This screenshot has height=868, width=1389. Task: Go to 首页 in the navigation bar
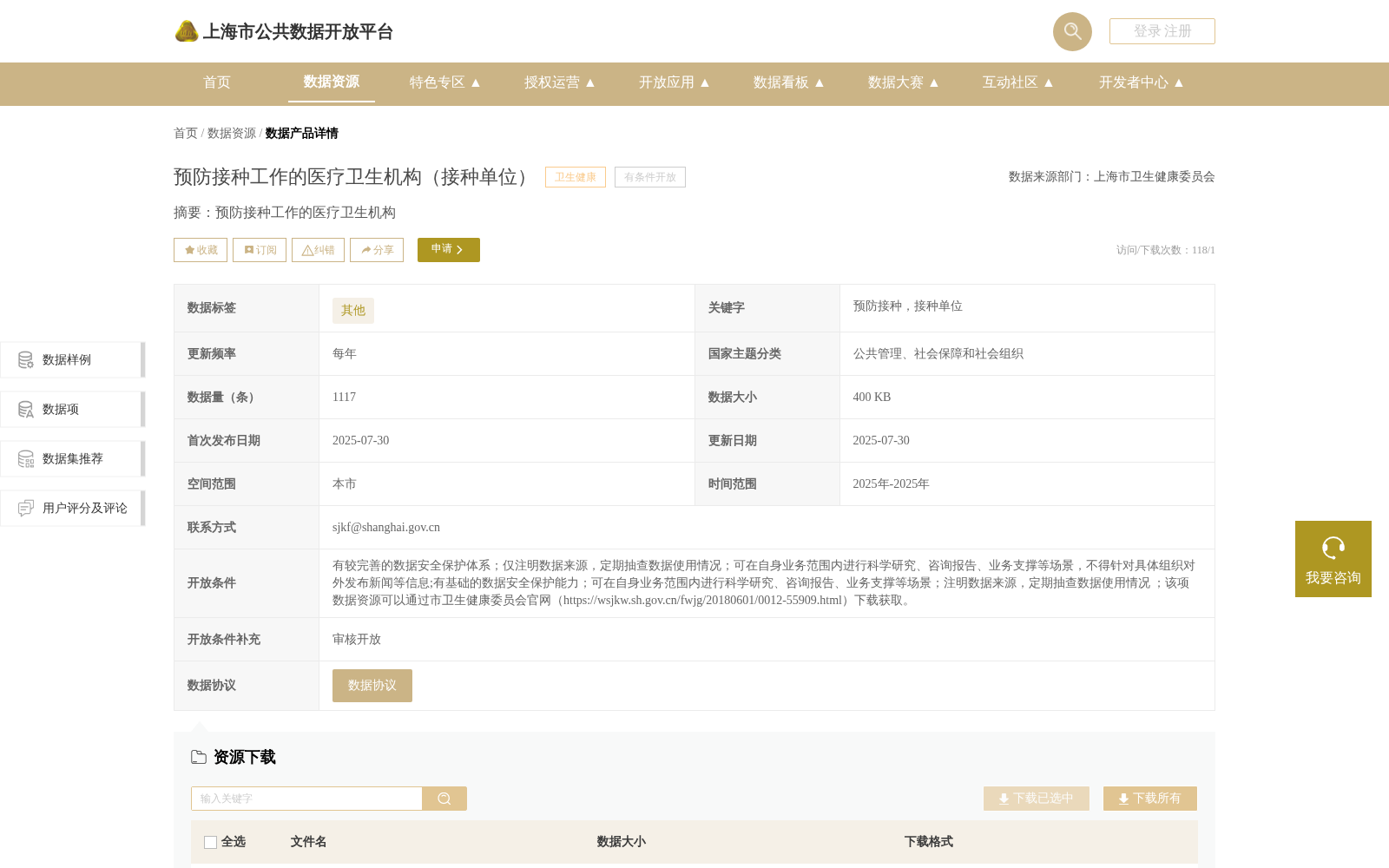[x=217, y=82]
